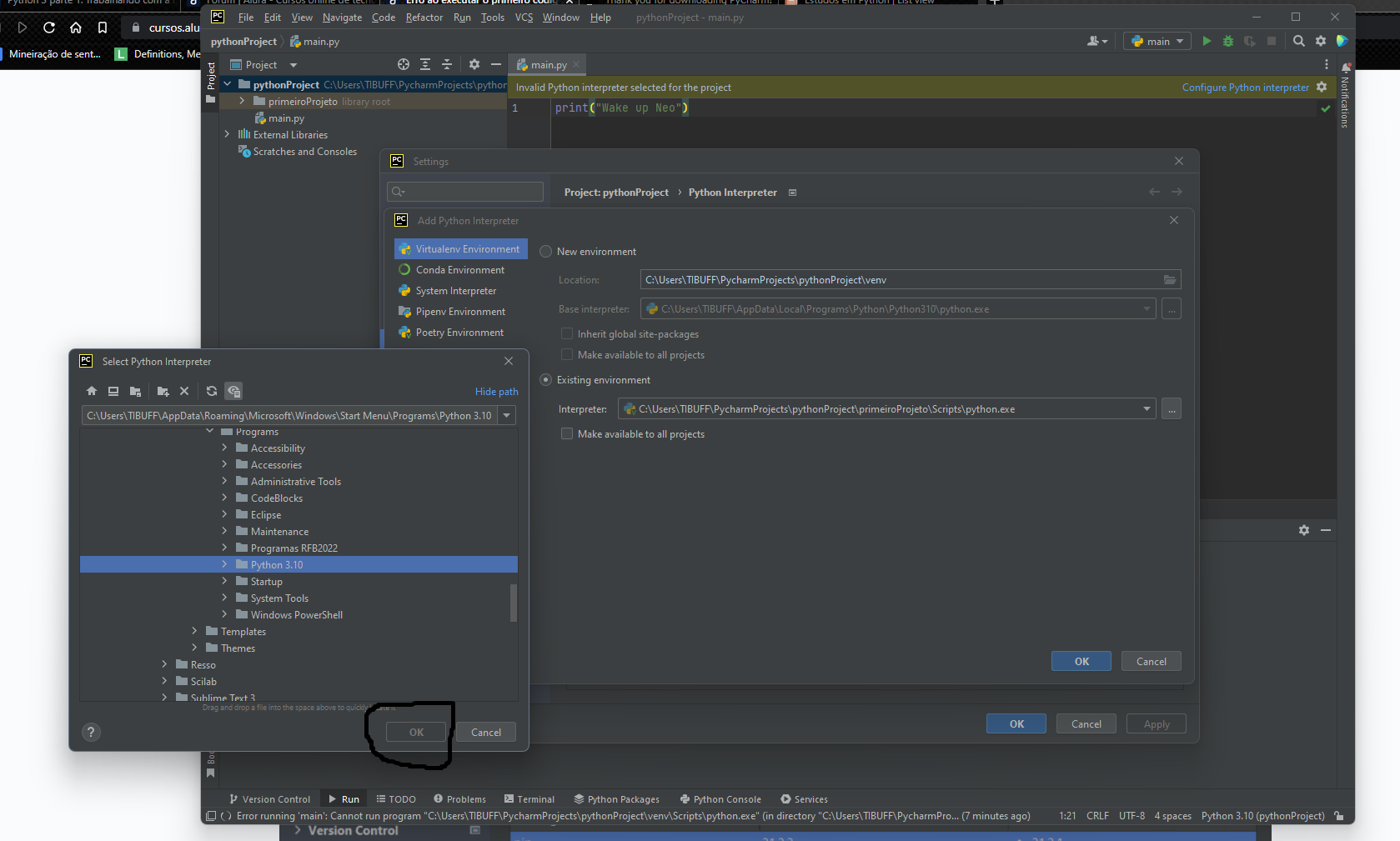Select opened file locate target icon in Project panel
1400x841 pixels.
point(404,64)
